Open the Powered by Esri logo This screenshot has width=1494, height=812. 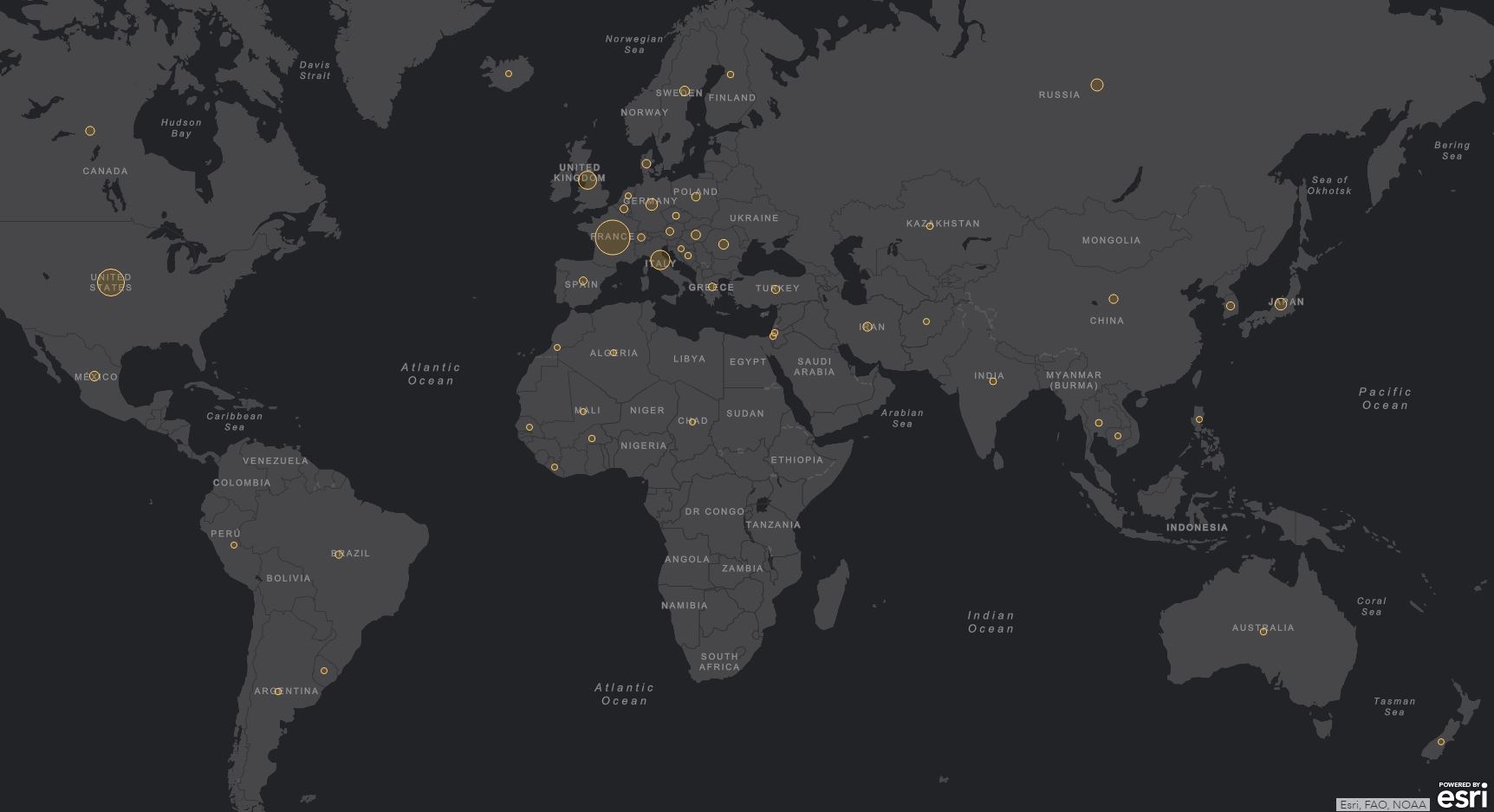pyautogui.click(x=1463, y=795)
